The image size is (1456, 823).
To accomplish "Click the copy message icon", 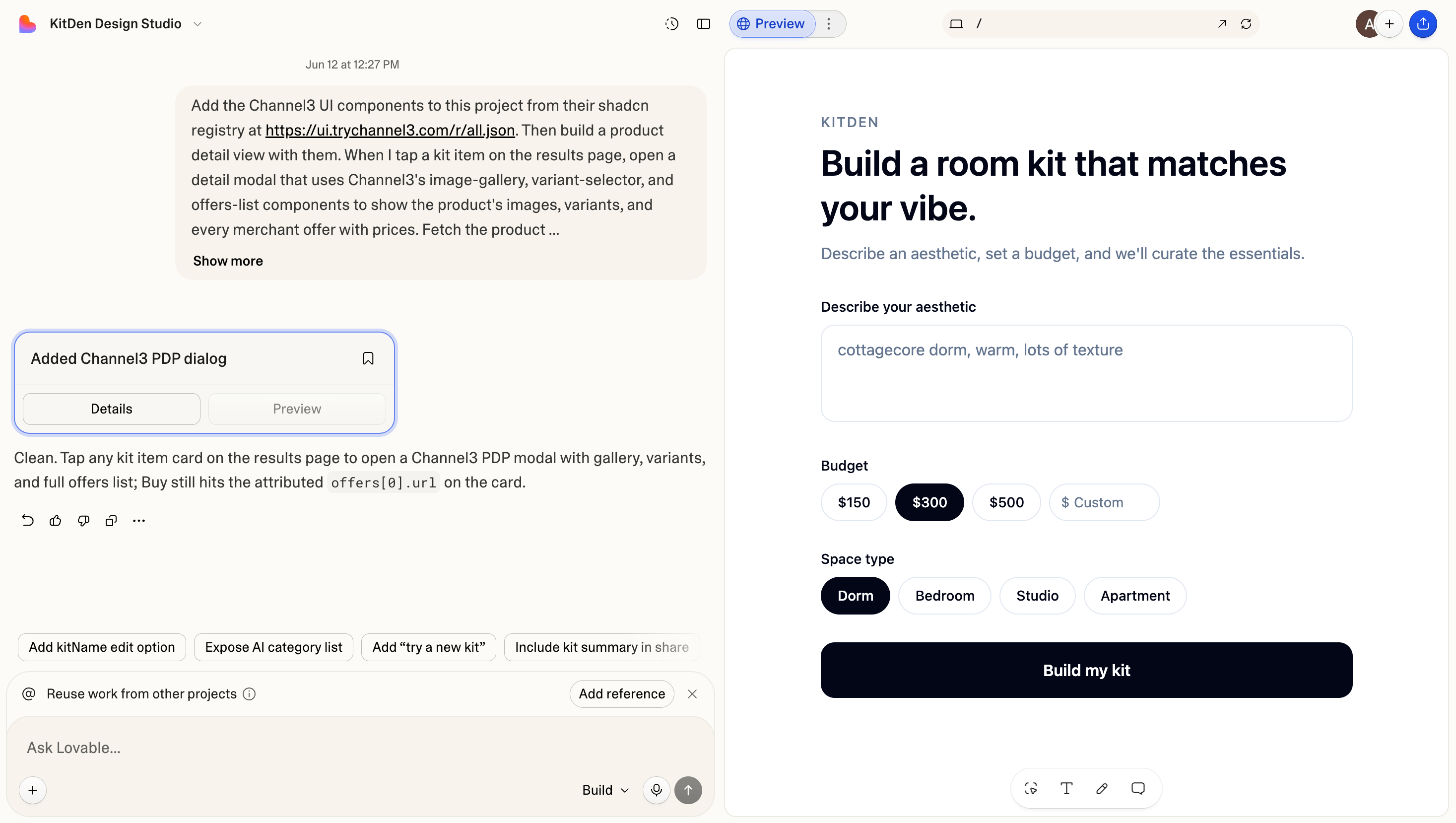I will coord(111,521).
